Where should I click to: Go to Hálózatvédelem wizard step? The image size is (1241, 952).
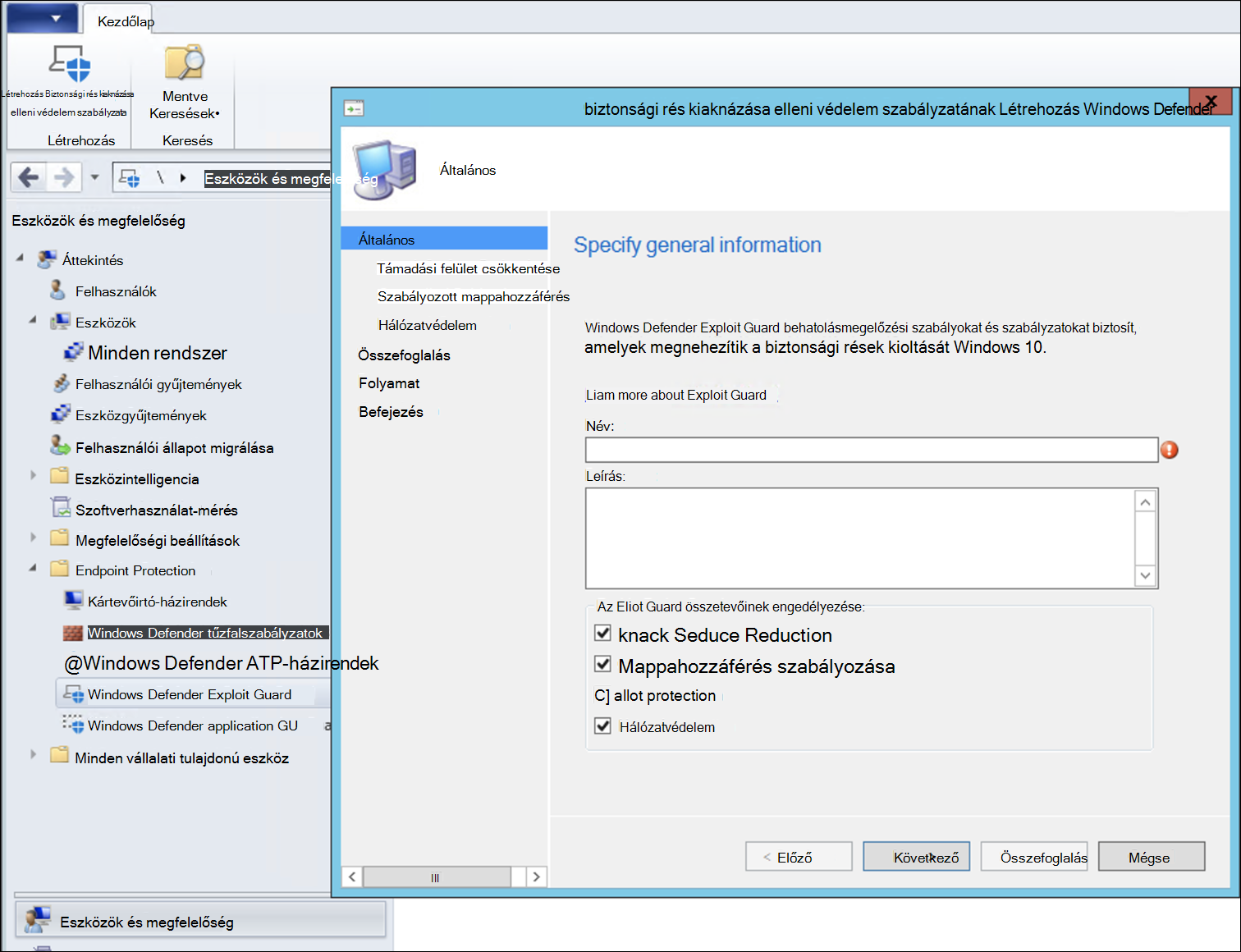[427, 325]
